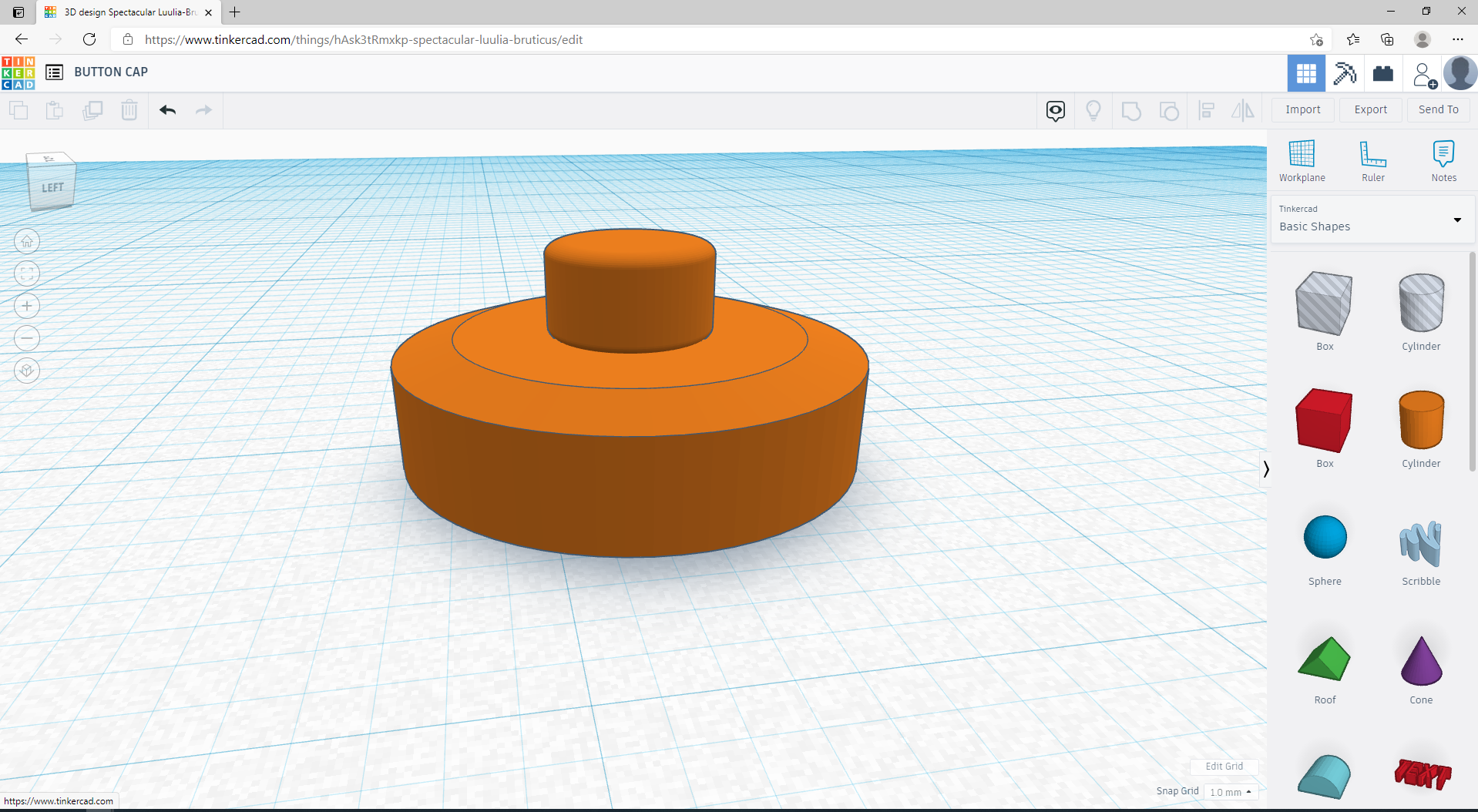Toggle the show all eye icon
Screen dimensions: 1478x812
click(x=1056, y=111)
